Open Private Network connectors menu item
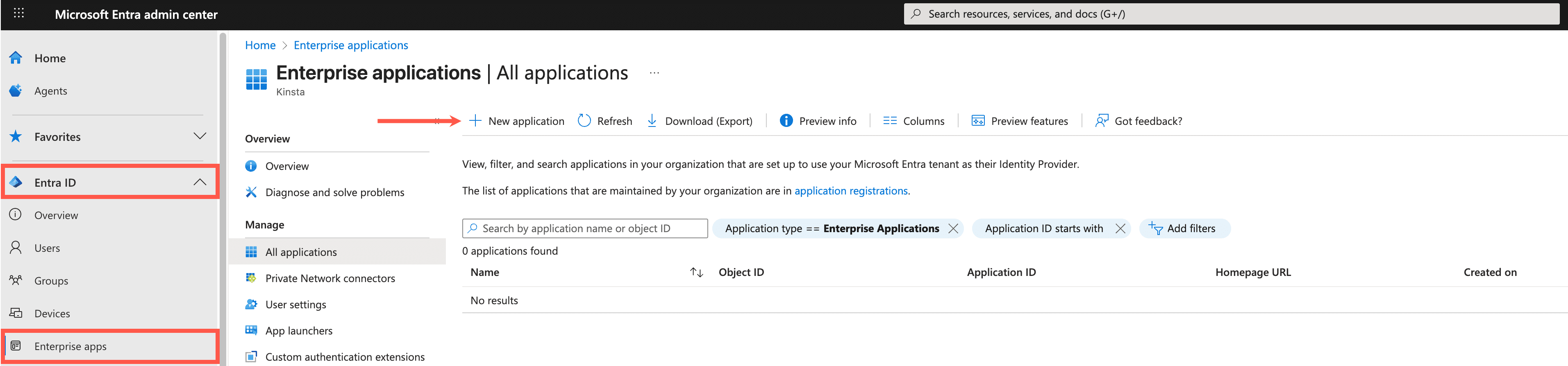 [330, 278]
